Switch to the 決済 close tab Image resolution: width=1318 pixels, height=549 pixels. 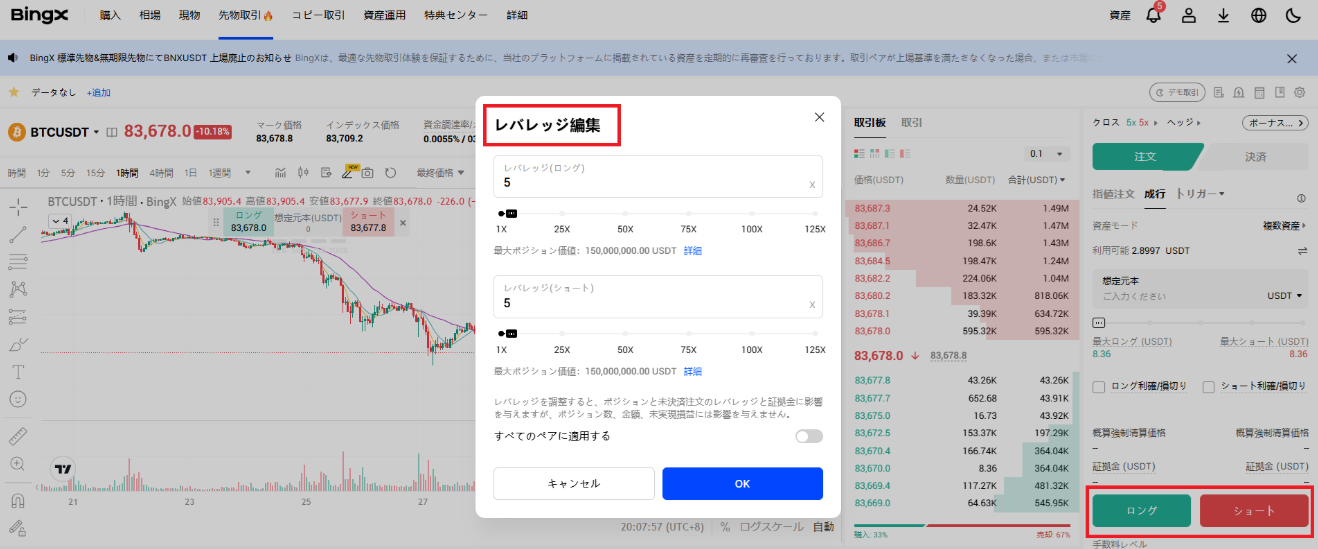coord(1255,157)
